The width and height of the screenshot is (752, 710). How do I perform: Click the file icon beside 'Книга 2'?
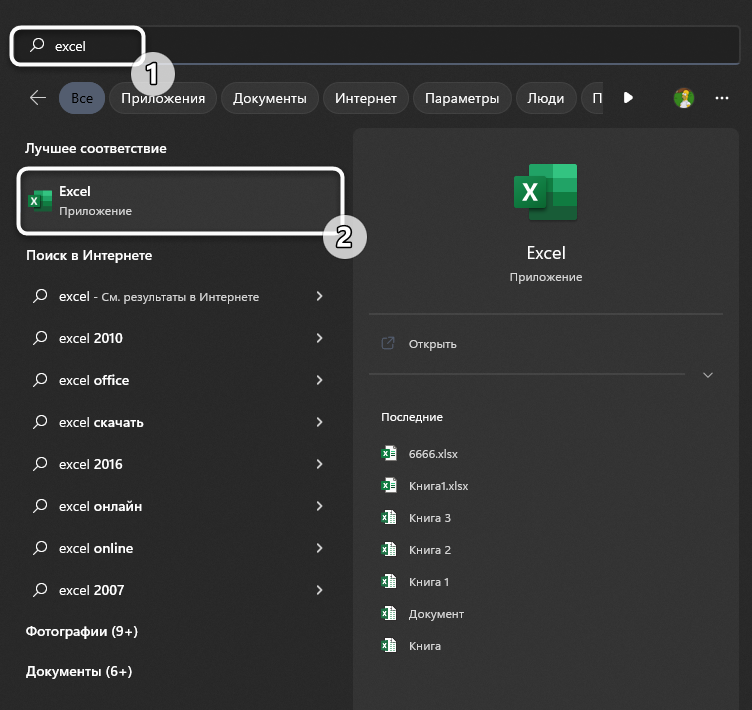pos(389,549)
